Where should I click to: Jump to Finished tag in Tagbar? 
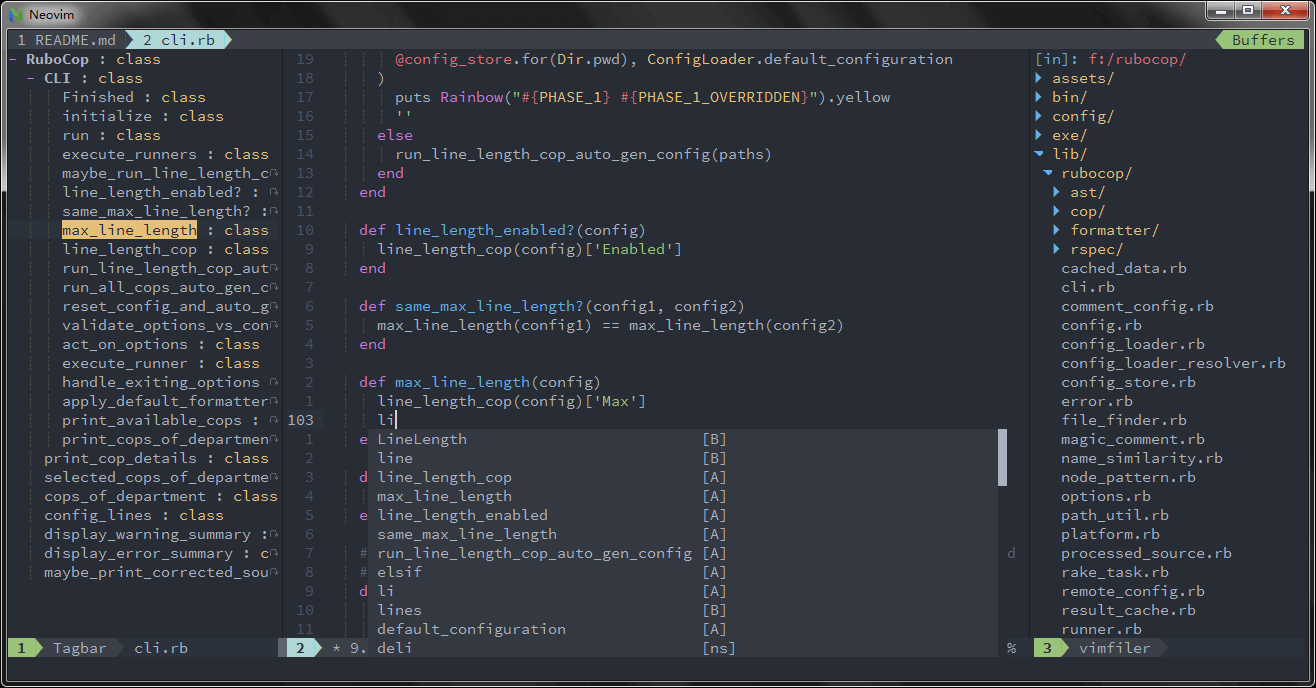pyautogui.click(x=98, y=97)
